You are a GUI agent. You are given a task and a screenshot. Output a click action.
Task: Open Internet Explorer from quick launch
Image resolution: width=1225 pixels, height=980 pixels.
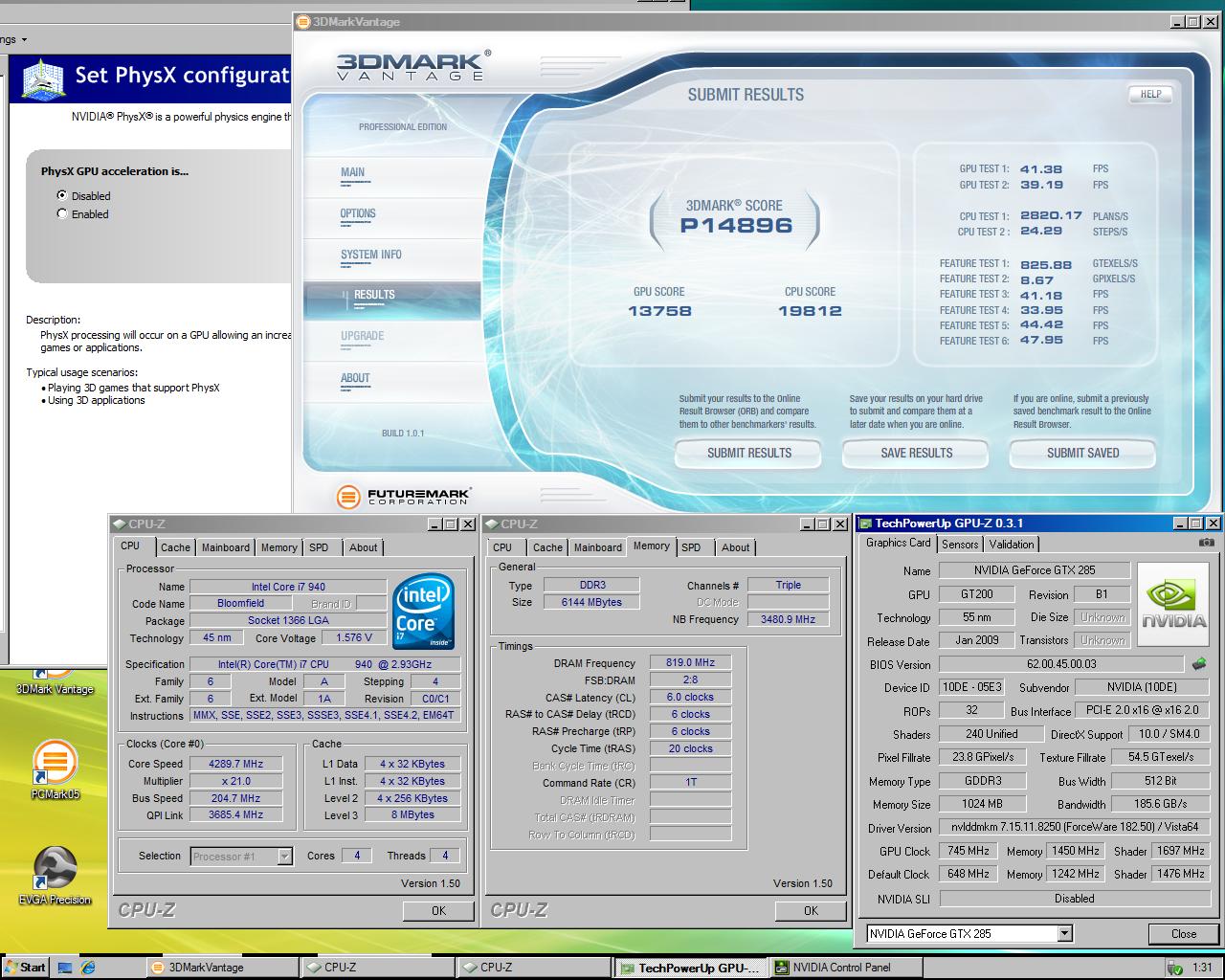88,967
